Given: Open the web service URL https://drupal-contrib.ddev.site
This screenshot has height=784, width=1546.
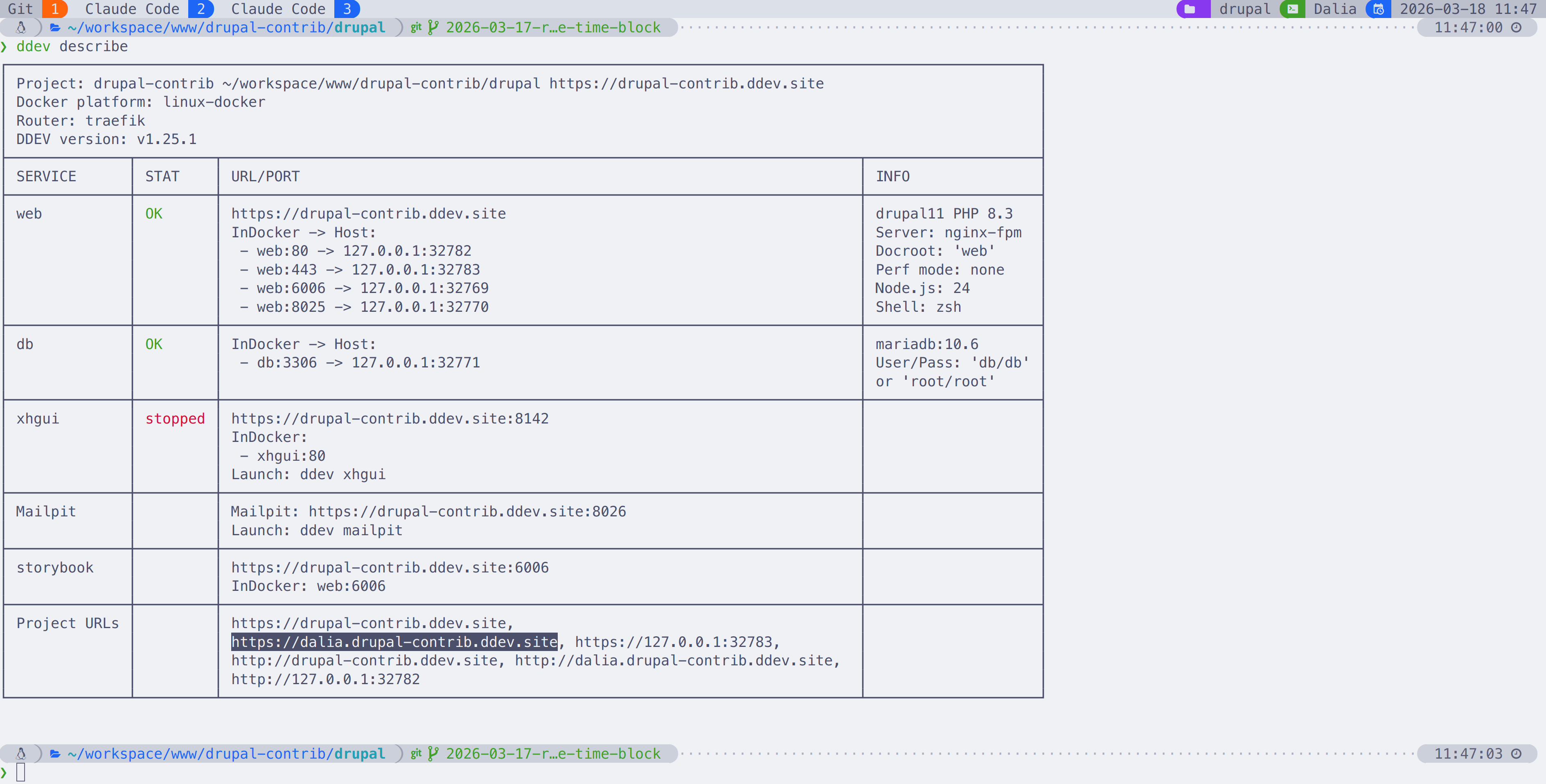Looking at the screenshot, I should 369,214.
